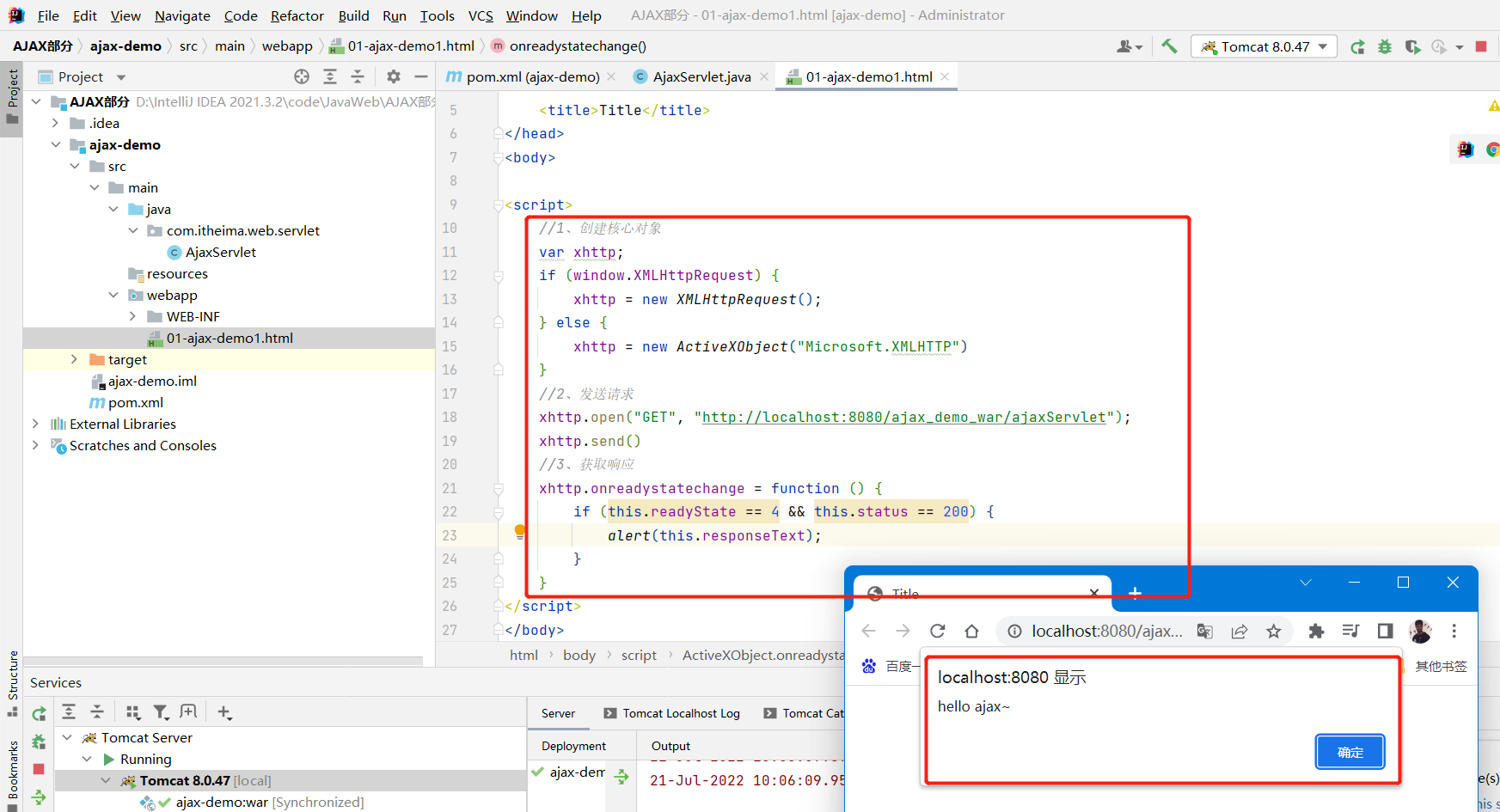Click the intention light bulb on line 23
1500x812 pixels.
[519, 531]
